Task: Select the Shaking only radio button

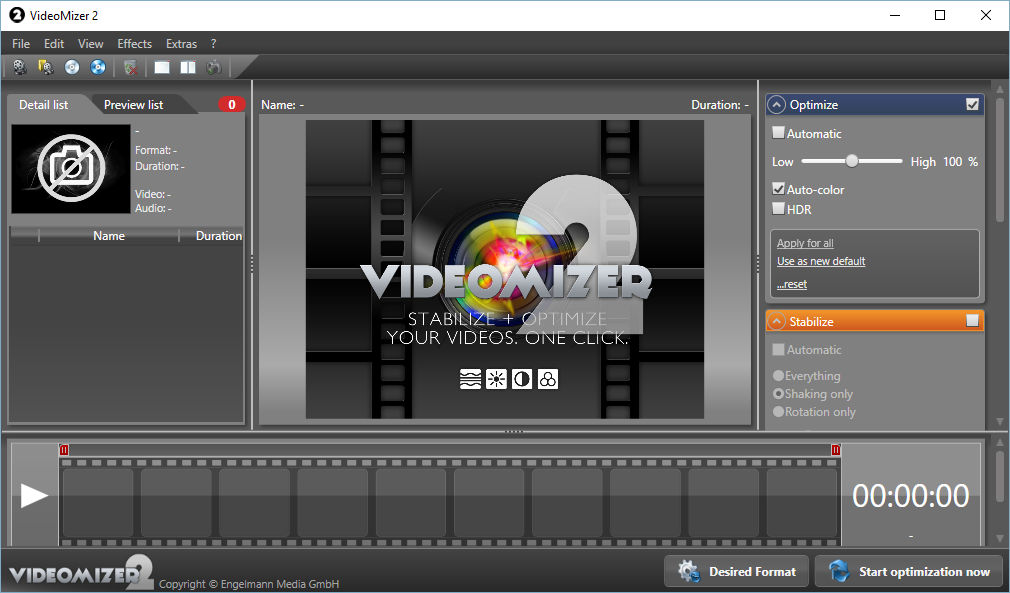Action: (x=778, y=393)
